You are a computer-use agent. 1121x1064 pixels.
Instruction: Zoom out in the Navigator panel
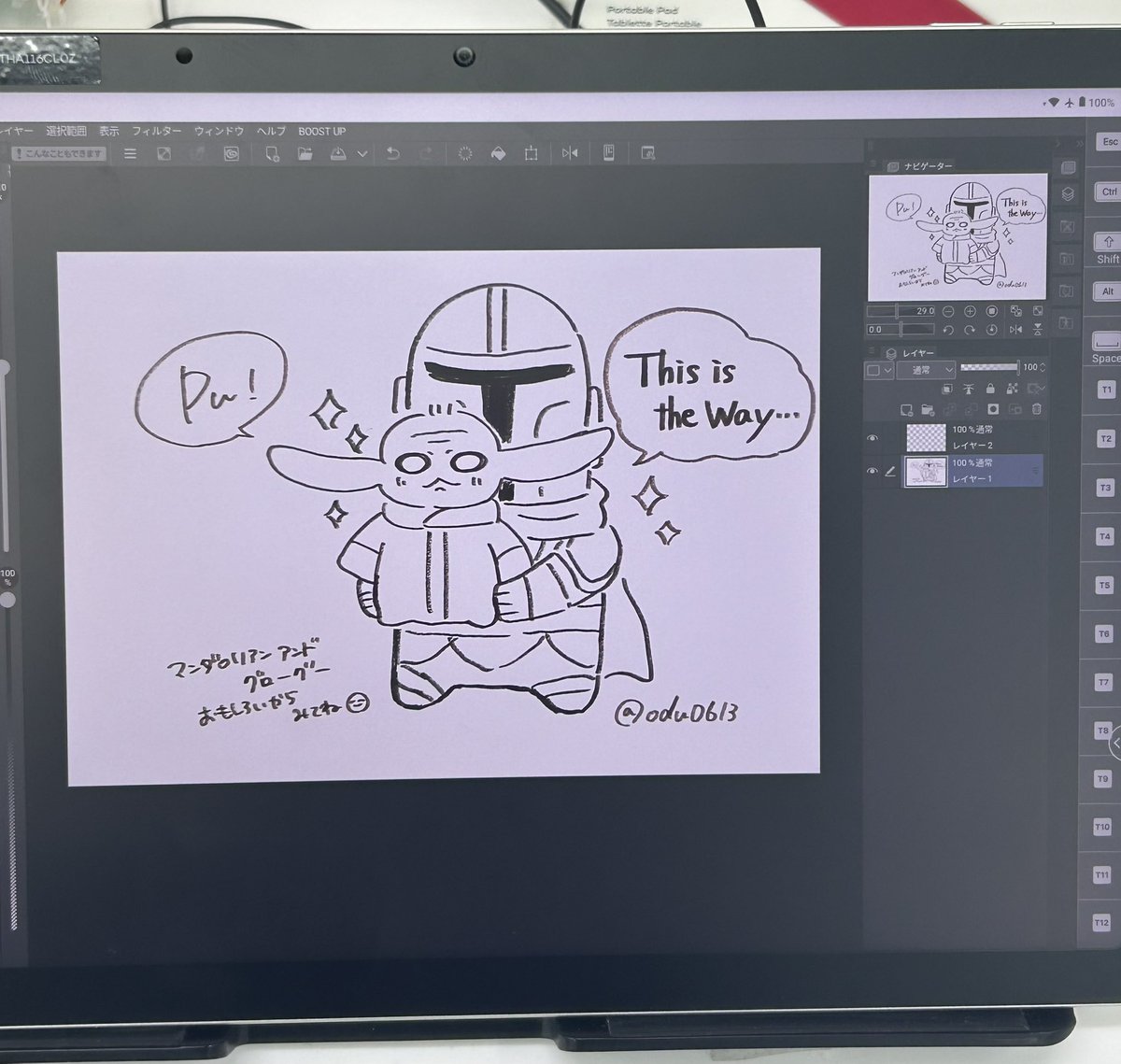pos(948,311)
